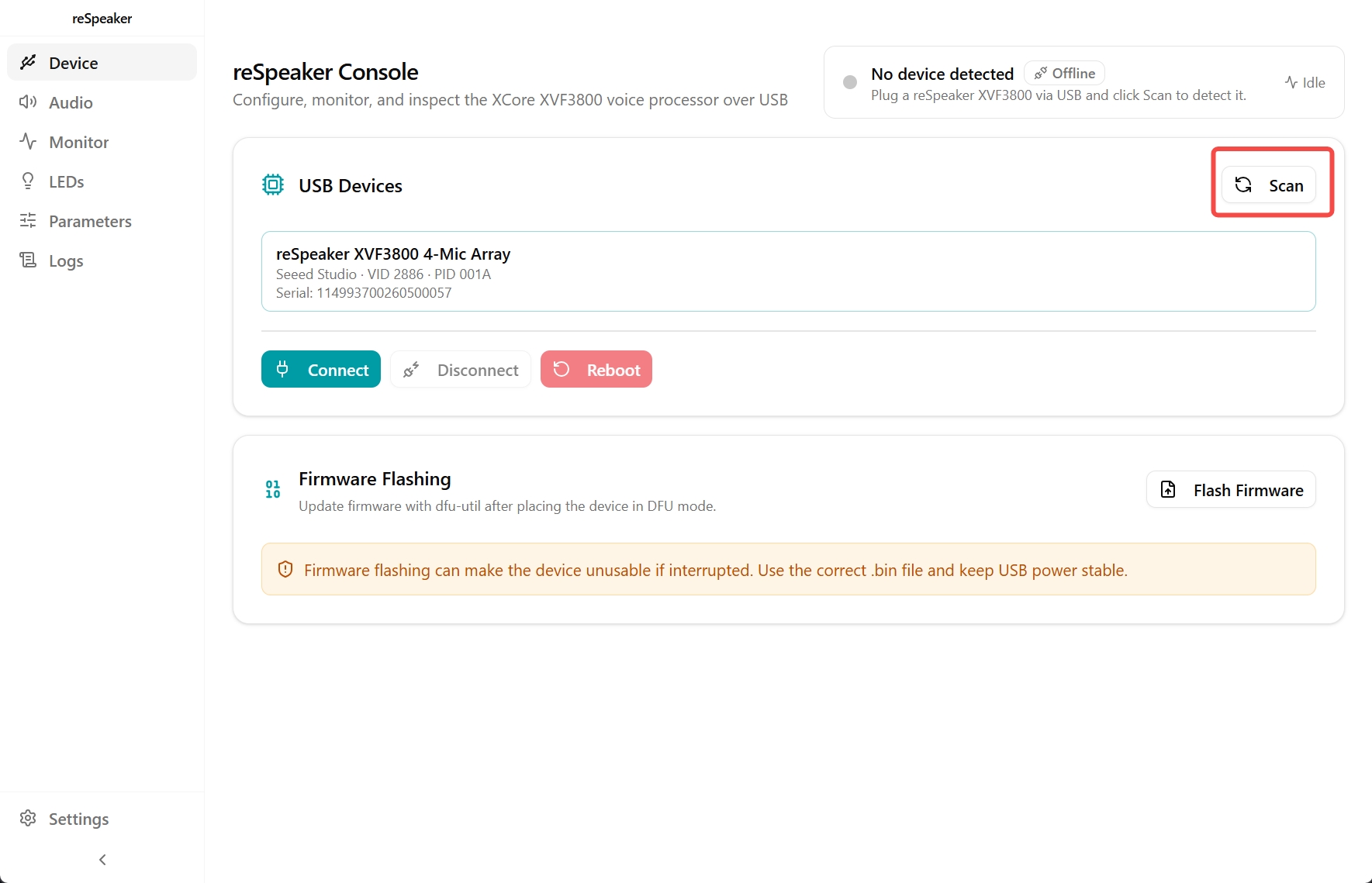Scan for USB devices
Image resolution: width=1372 pixels, height=883 pixels.
1269,185
